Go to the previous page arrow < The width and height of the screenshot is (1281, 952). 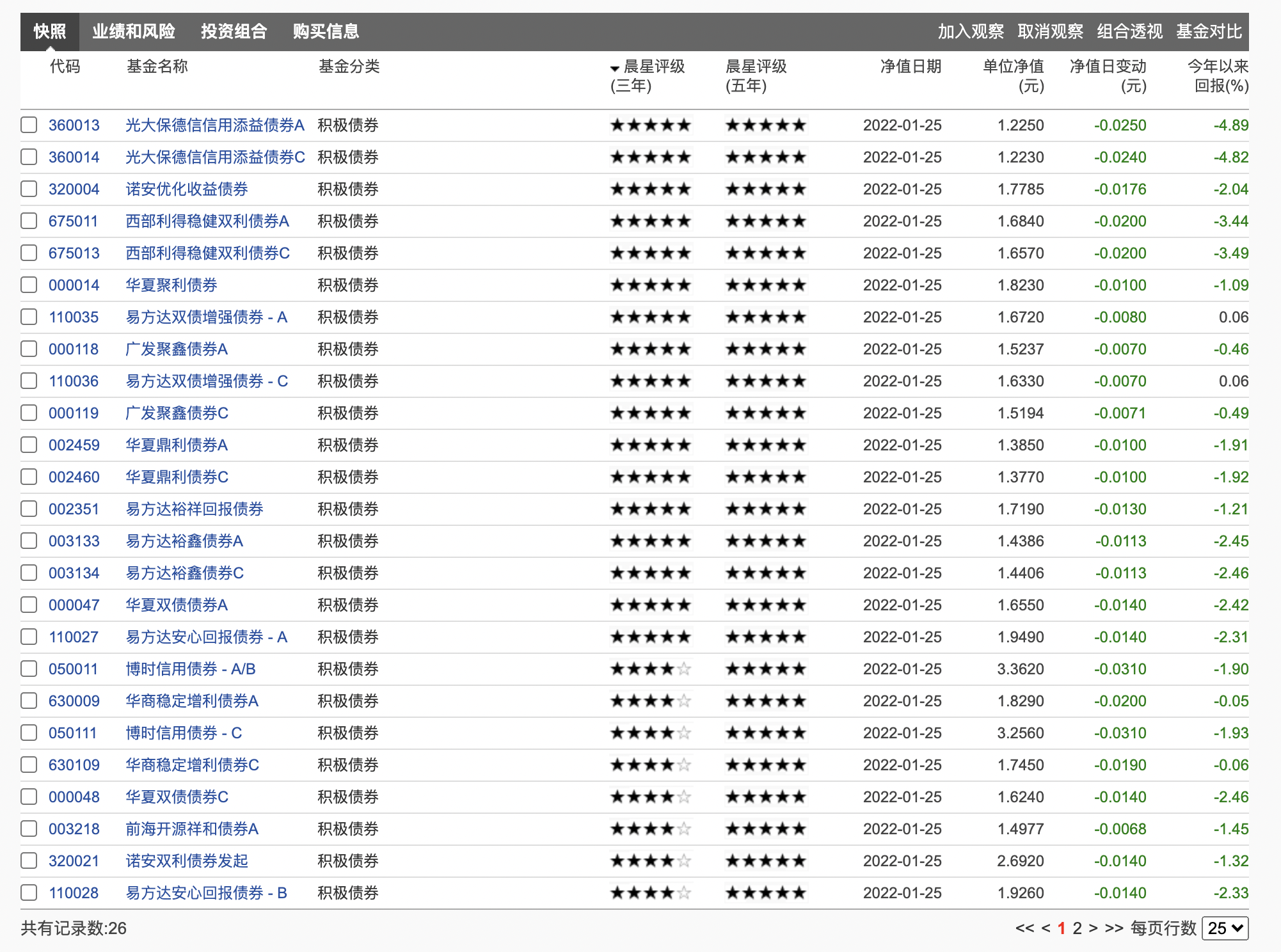pyautogui.click(x=1046, y=928)
